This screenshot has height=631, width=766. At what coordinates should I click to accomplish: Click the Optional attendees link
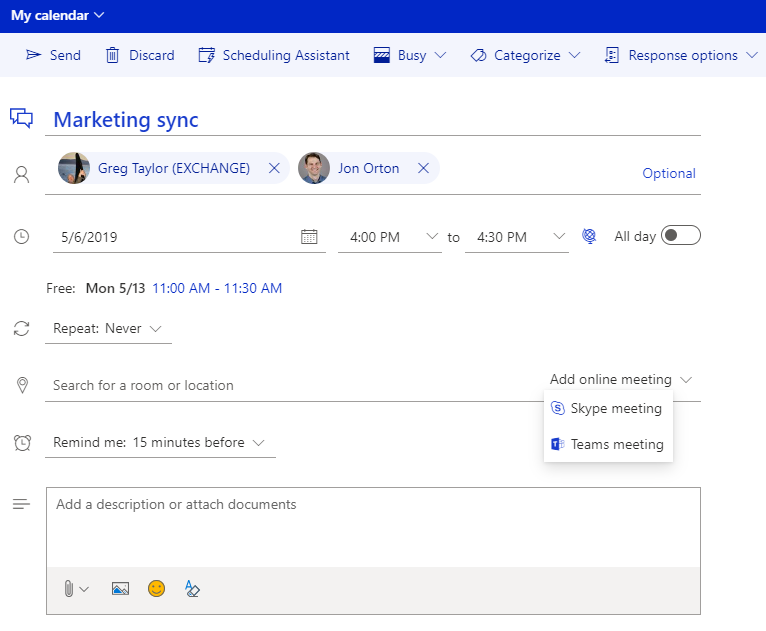(668, 173)
